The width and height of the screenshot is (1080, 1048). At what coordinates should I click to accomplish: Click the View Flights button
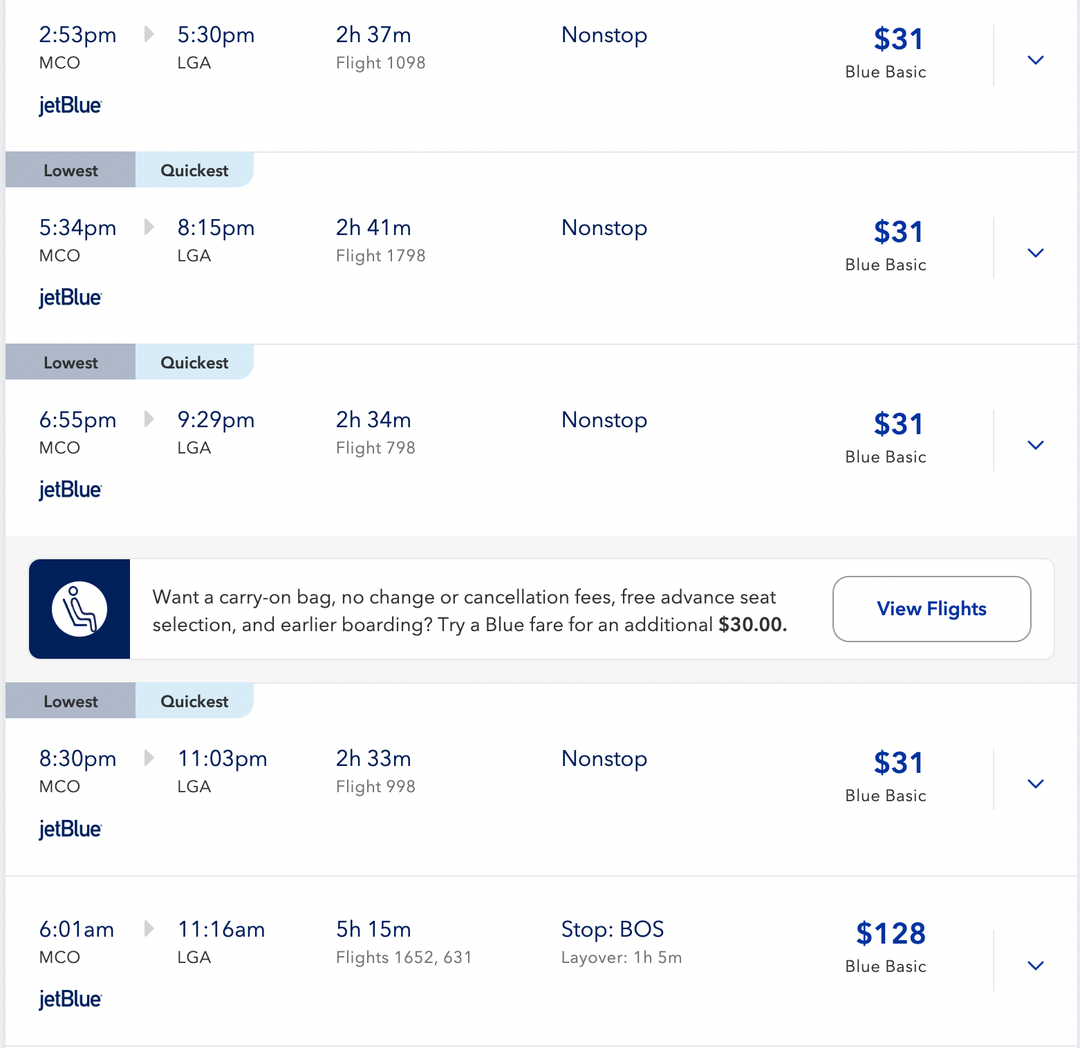tap(931, 608)
